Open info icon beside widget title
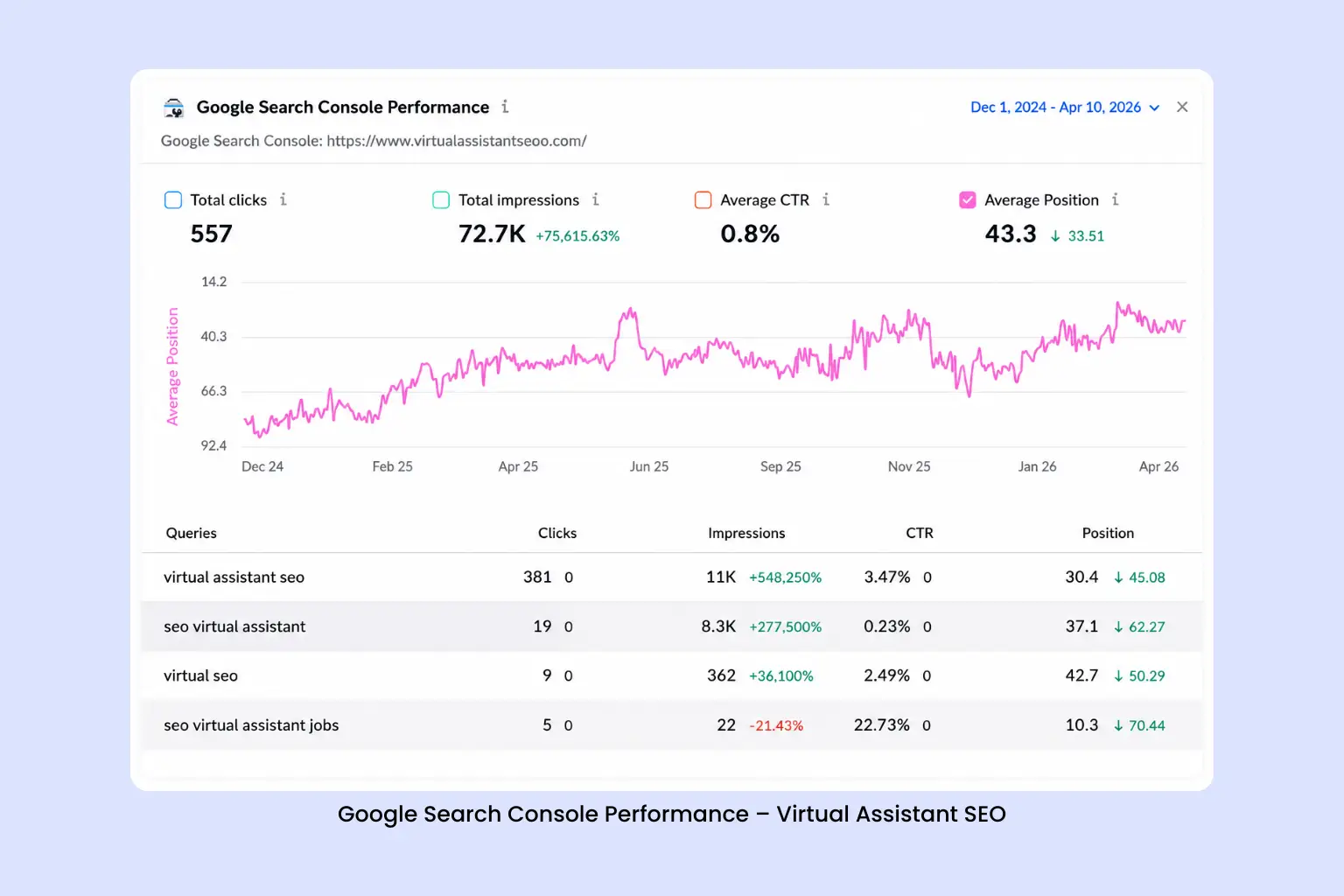 coord(505,107)
